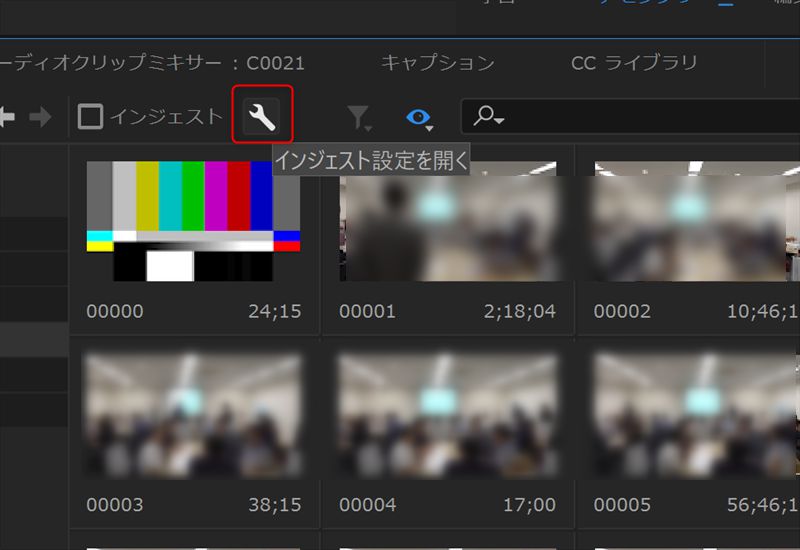The image size is (800, 550).
Task: Open the file type filter funnel
Action: tap(358, 118)
